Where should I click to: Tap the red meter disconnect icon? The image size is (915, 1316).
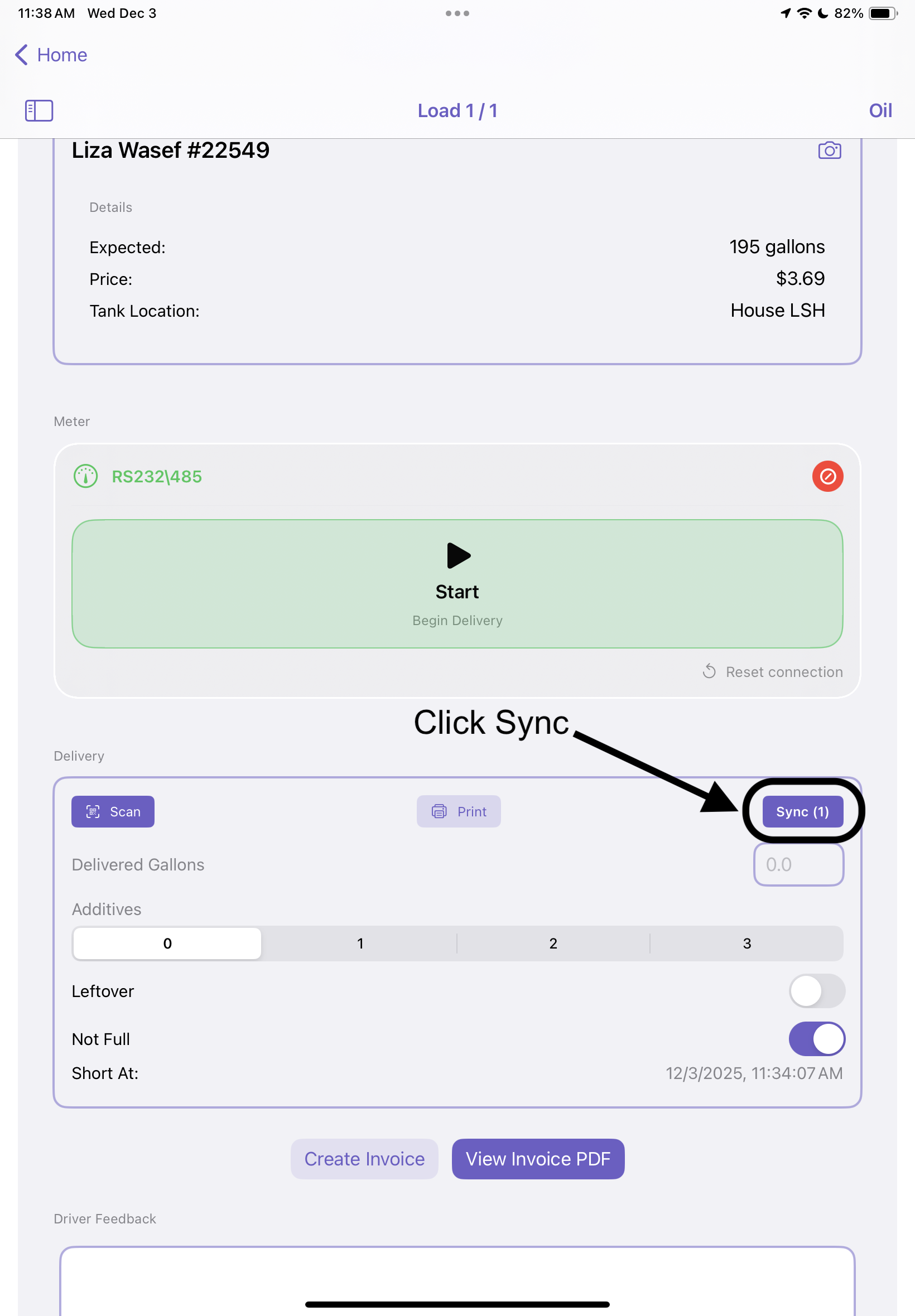tap(827, 476)
